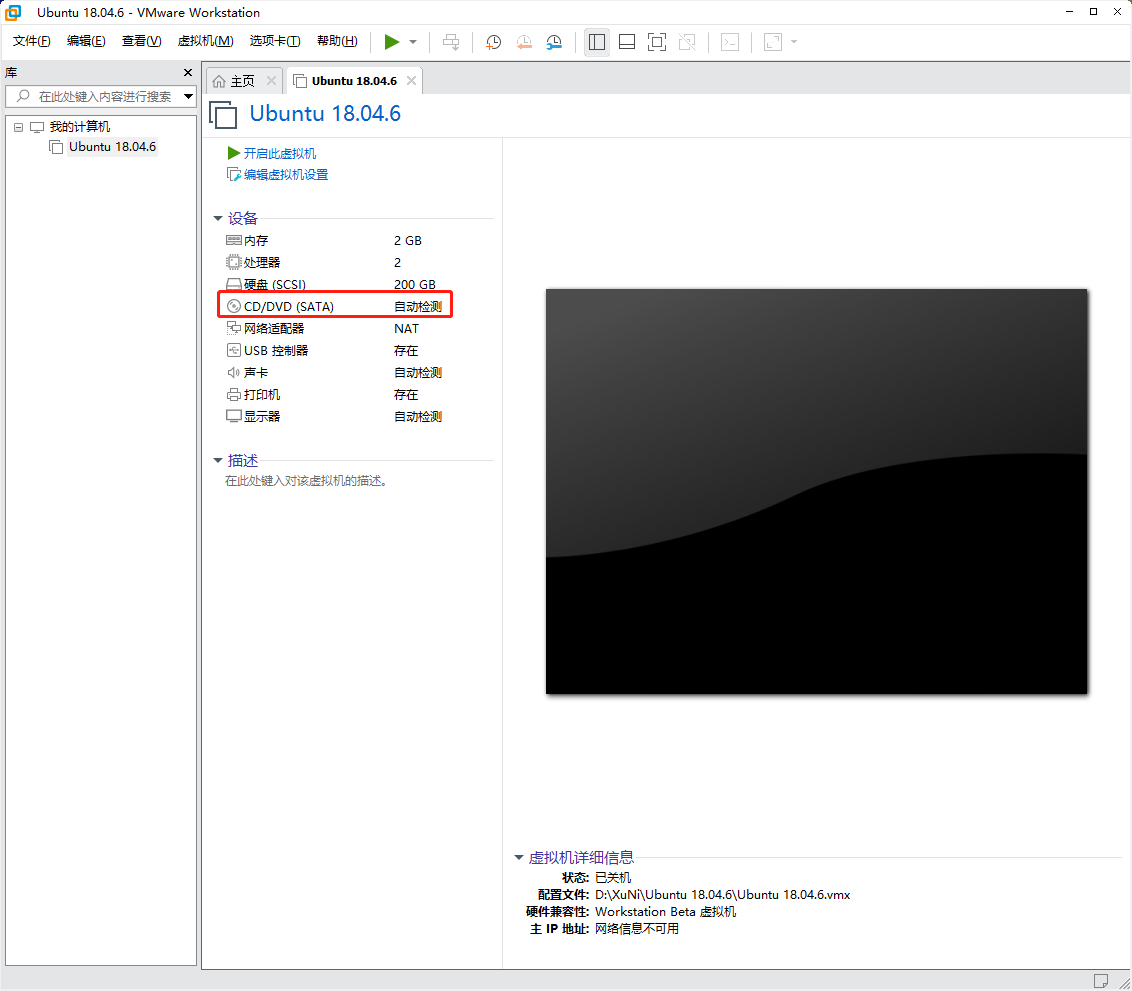Click the VM description text field
Screen dimensions: 1132x991
click(306, 481)
